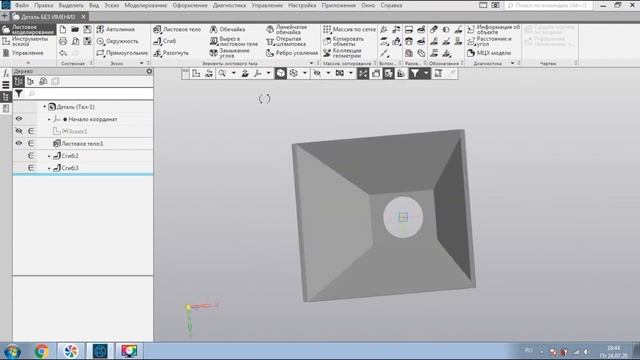This screenshot has width=640, height=360.
Task: Select the Инструменты эскиза toolset
Action: (26, 41)
